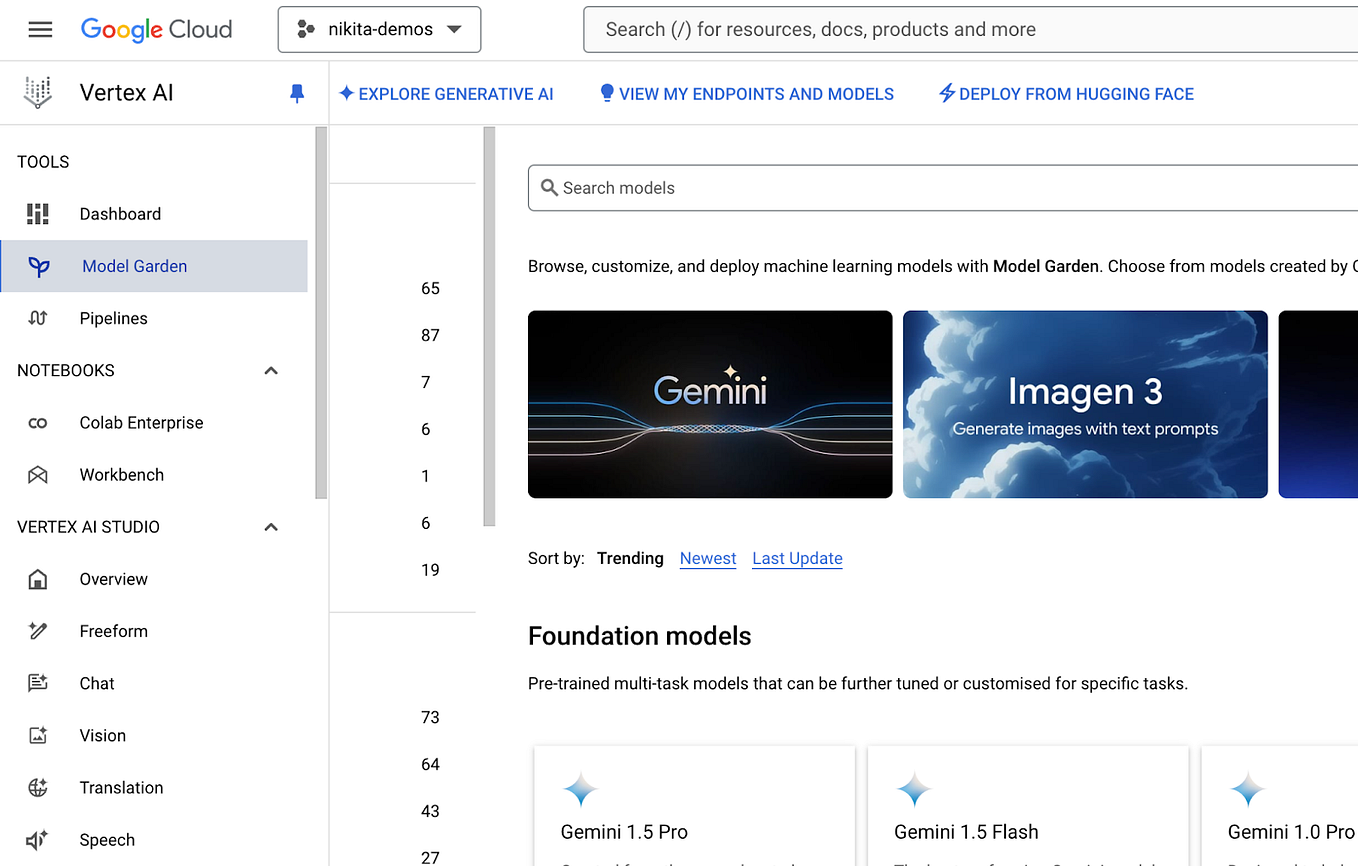Screen dimensions: 1358x866
Task: Open the hamburger navigation menu
Action: click(40, 29)
